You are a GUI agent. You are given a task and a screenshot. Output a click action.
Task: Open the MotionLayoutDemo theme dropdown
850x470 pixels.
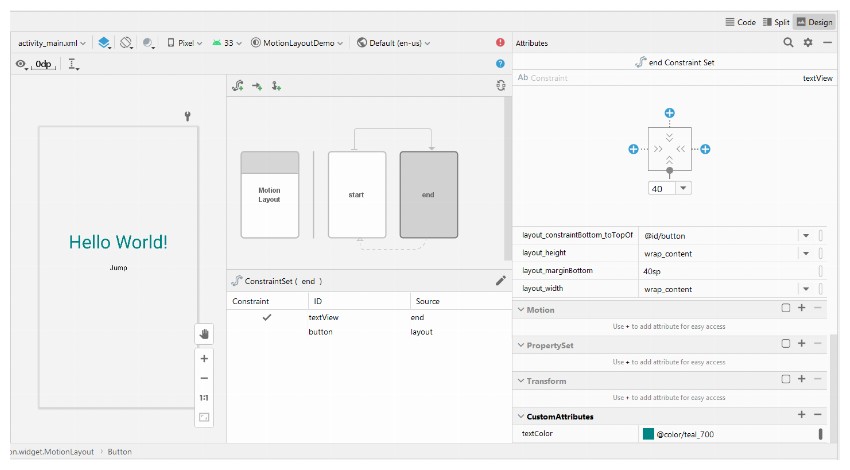(x=297, y=43)
